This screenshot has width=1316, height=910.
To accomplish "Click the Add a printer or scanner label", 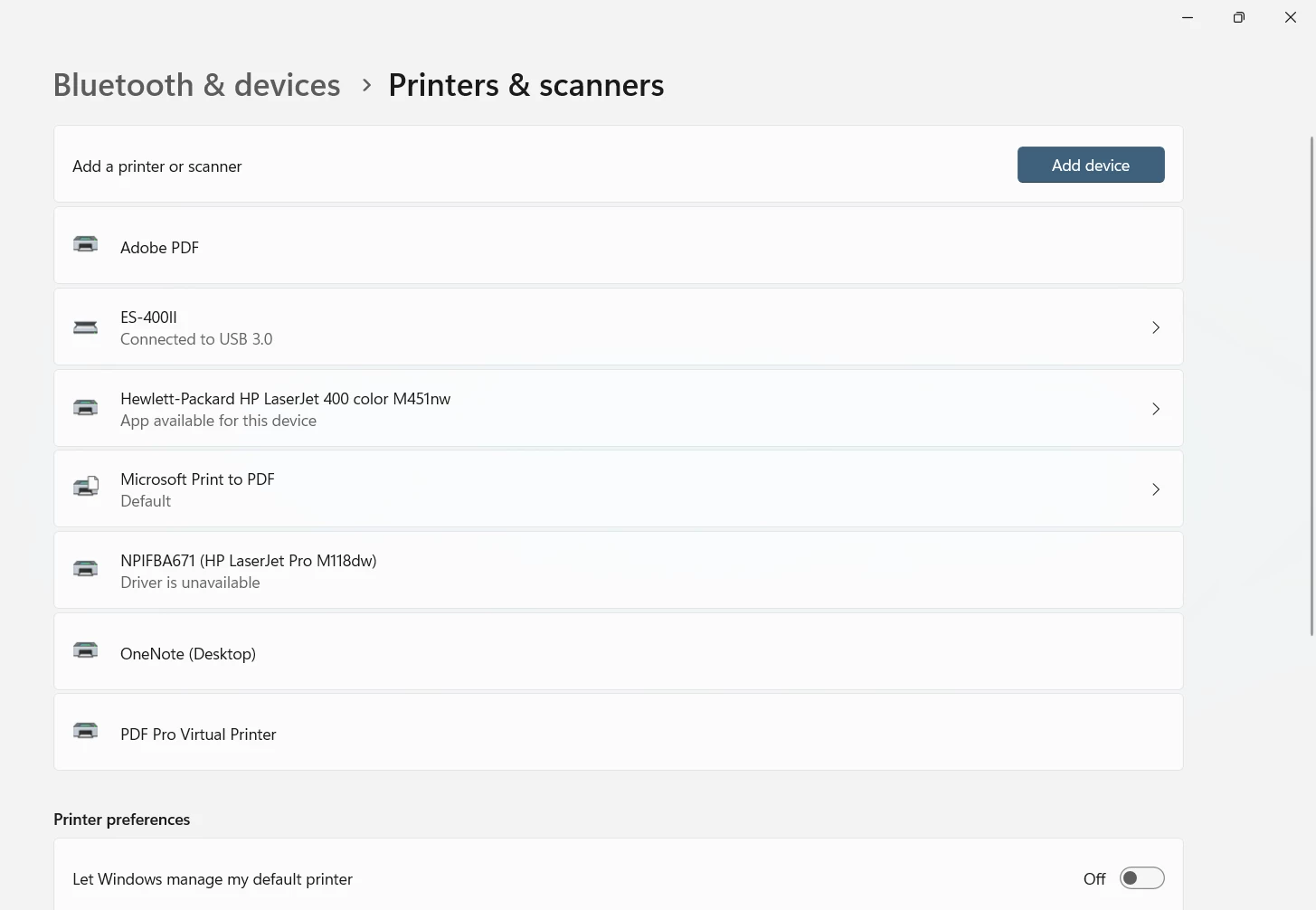I will pyautogui.click(x=157, y=166).
